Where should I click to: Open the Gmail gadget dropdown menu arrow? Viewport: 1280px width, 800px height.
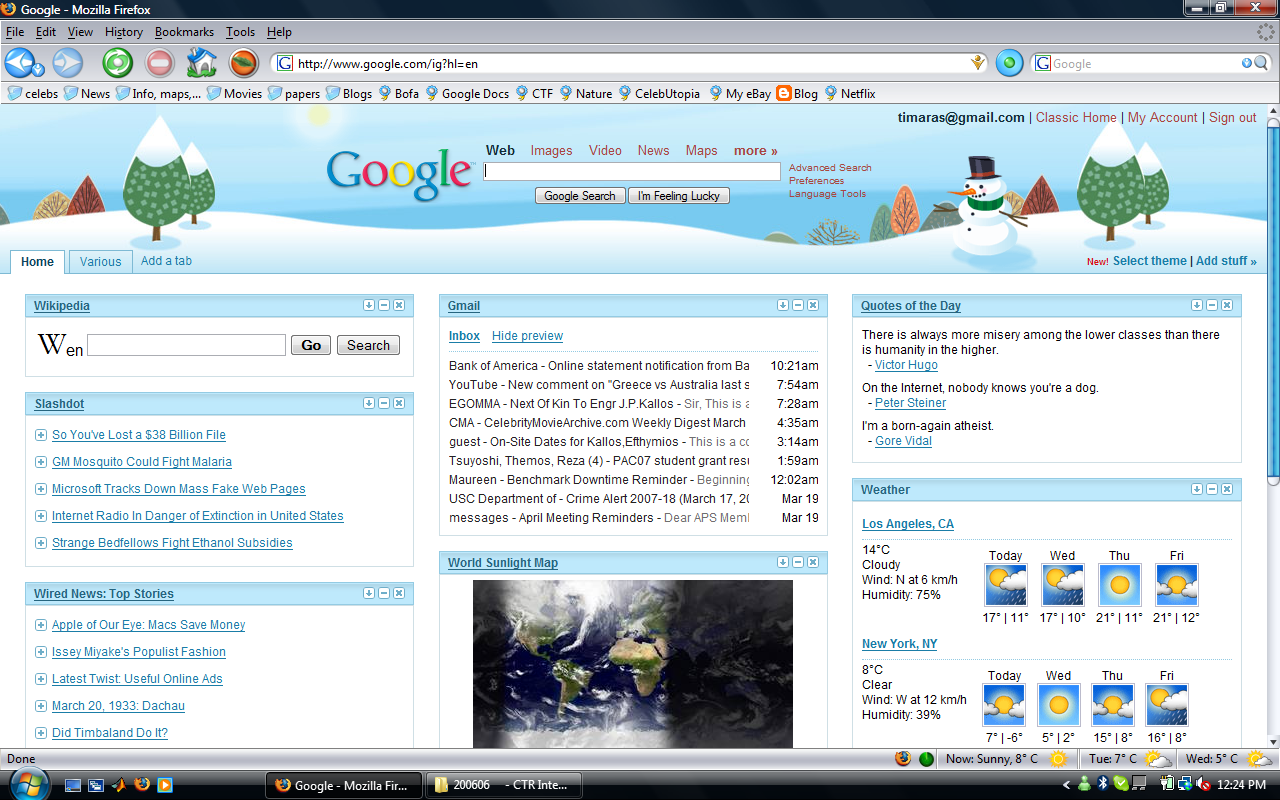783,305
